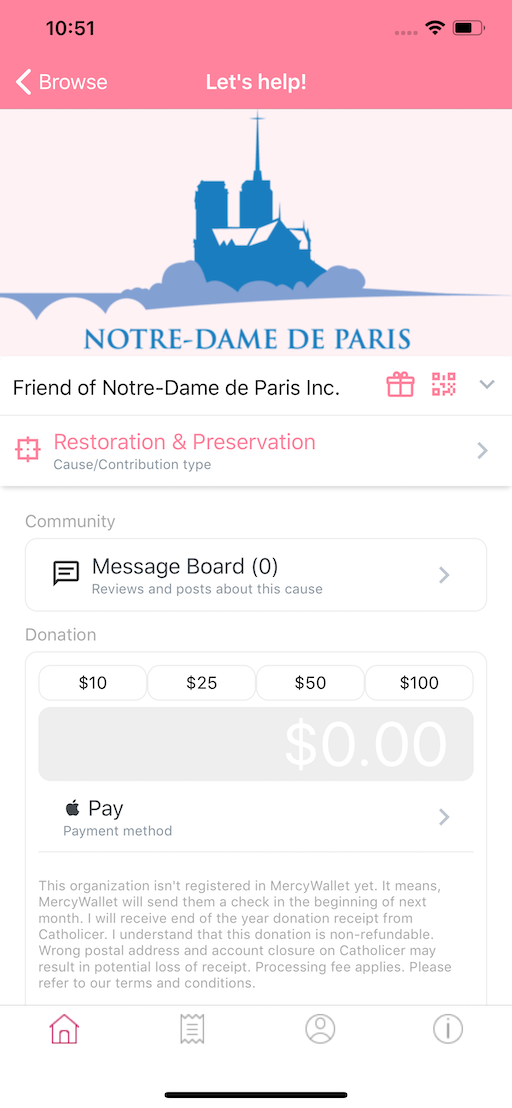Viewport: 512px width, 1108px height.
Task: Tap the Message Board speech bubble icon
Action: click(66, 574)
